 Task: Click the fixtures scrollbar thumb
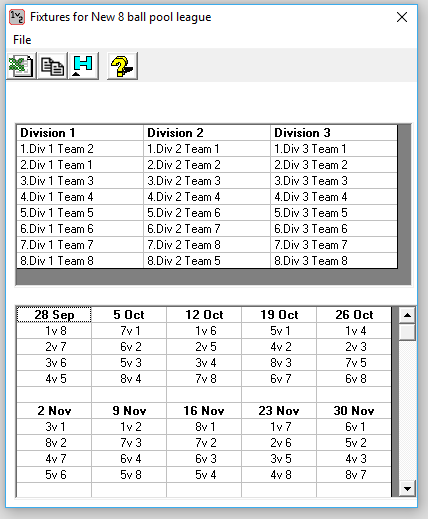tap(407, 332)
